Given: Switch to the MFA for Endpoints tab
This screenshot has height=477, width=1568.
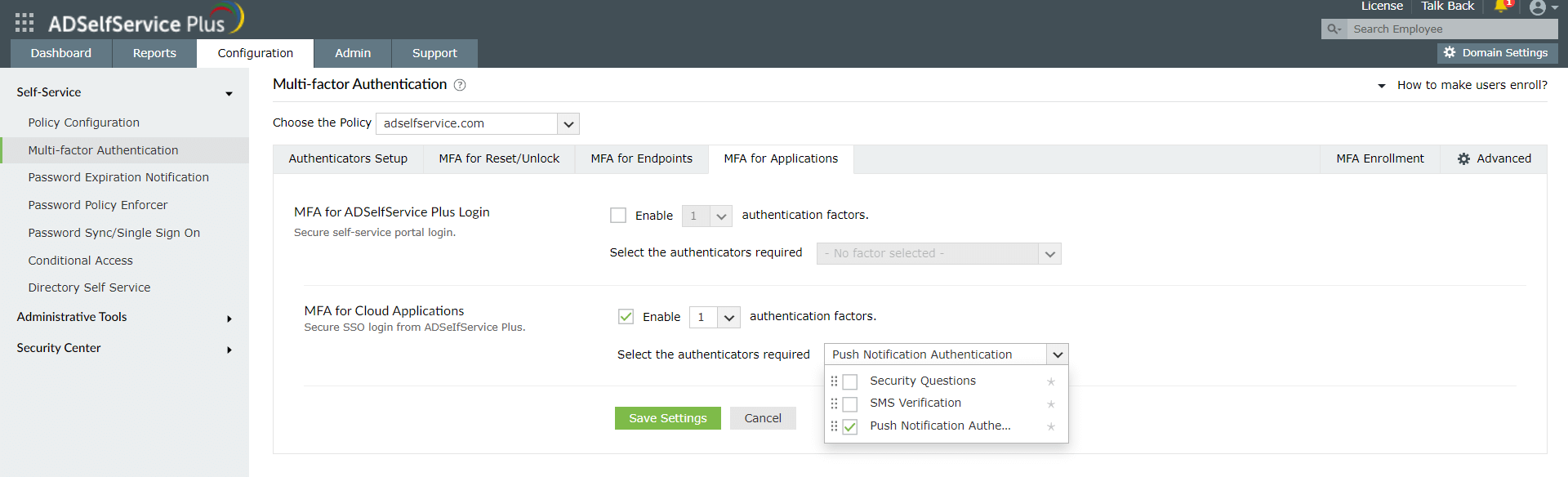Looking at the screenshot, I should click(641, 158).
